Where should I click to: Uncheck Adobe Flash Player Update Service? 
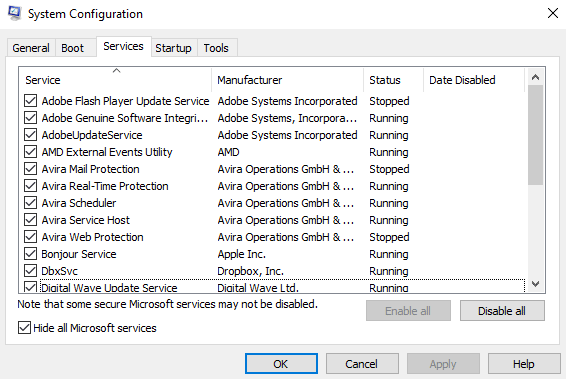pyautogui.click(x=31, y=101)
